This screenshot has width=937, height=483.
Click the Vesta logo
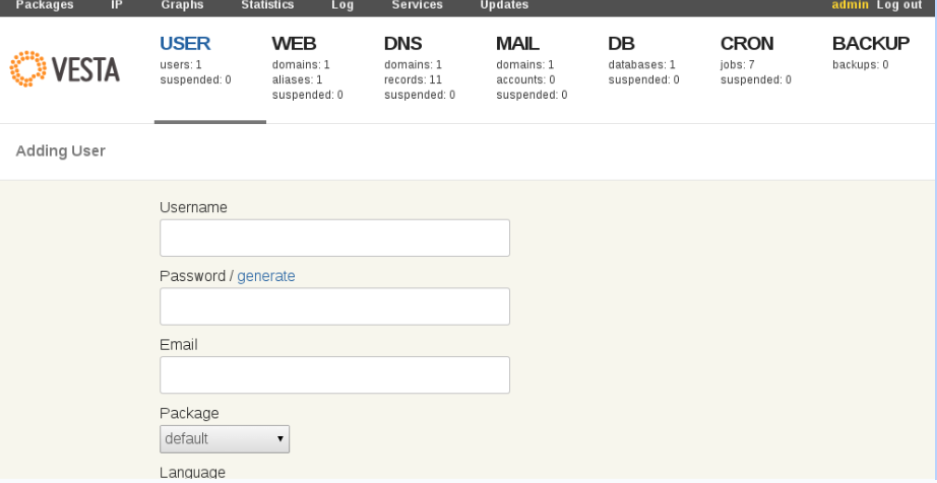pos(65,72)
